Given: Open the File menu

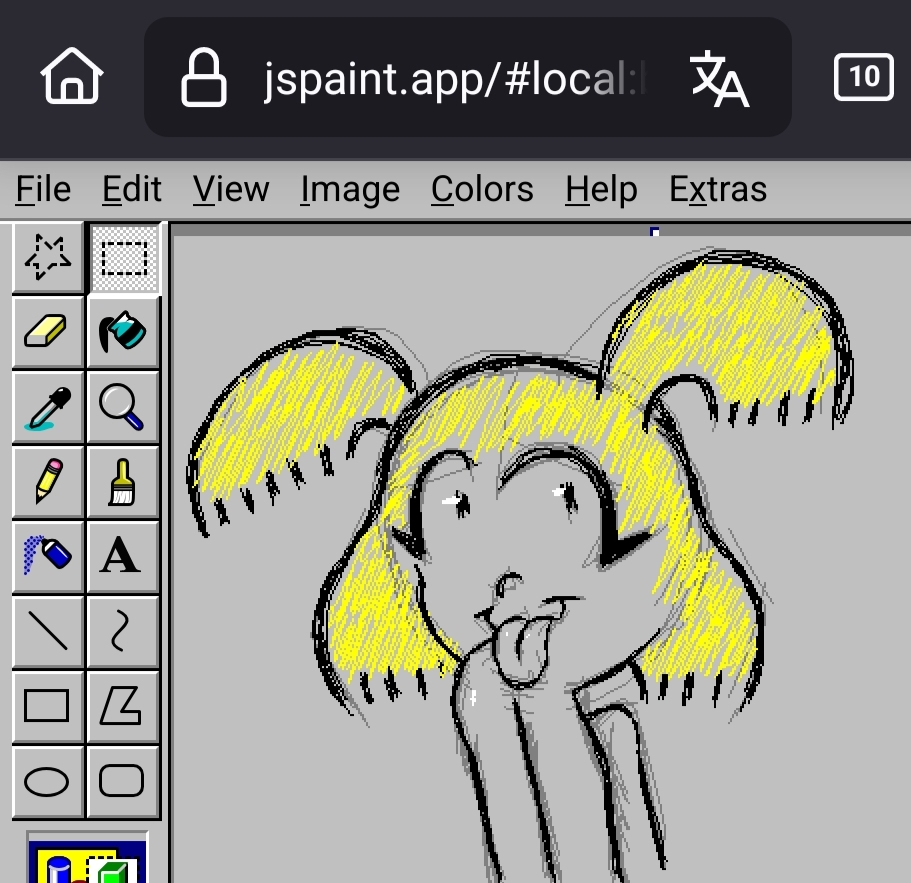Looking at the screenshot, I should pos(43,189).
